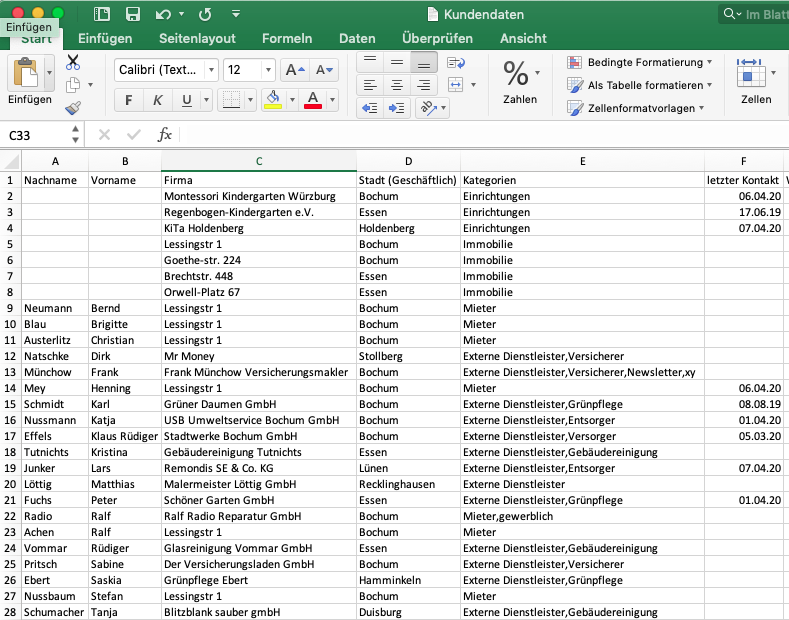This screenshot has height=620, width=789.
Task: Activate the Format Painter brush icon
Action: [73, 108]
